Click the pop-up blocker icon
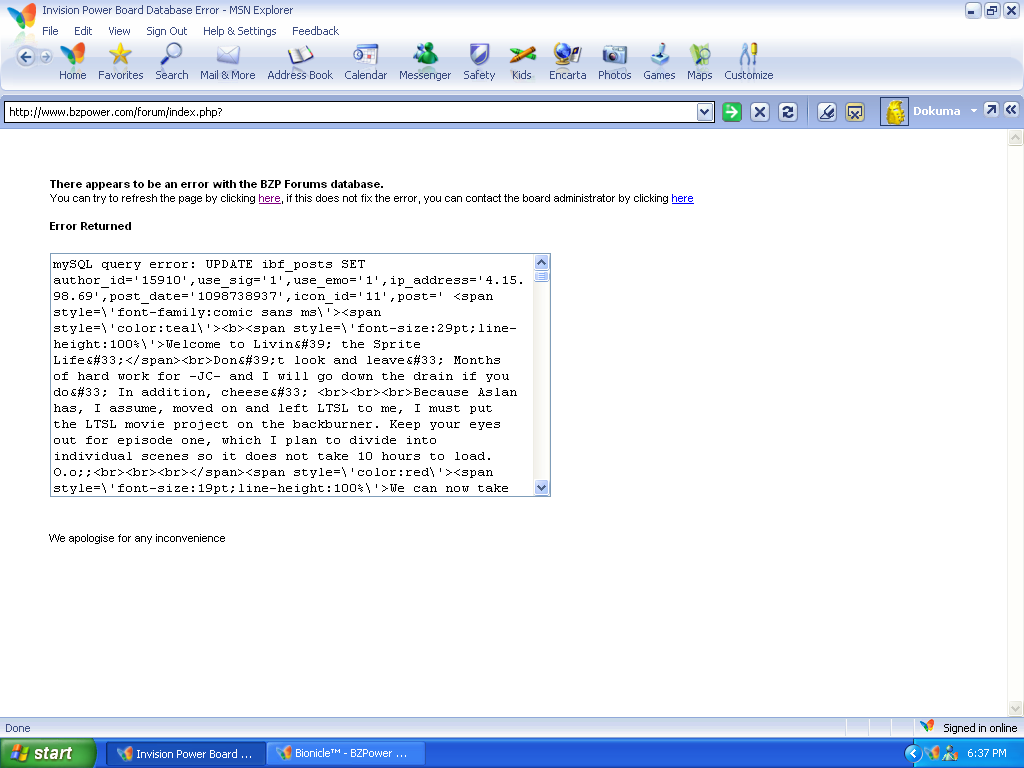1024x768 pixels. coord(855,112)
